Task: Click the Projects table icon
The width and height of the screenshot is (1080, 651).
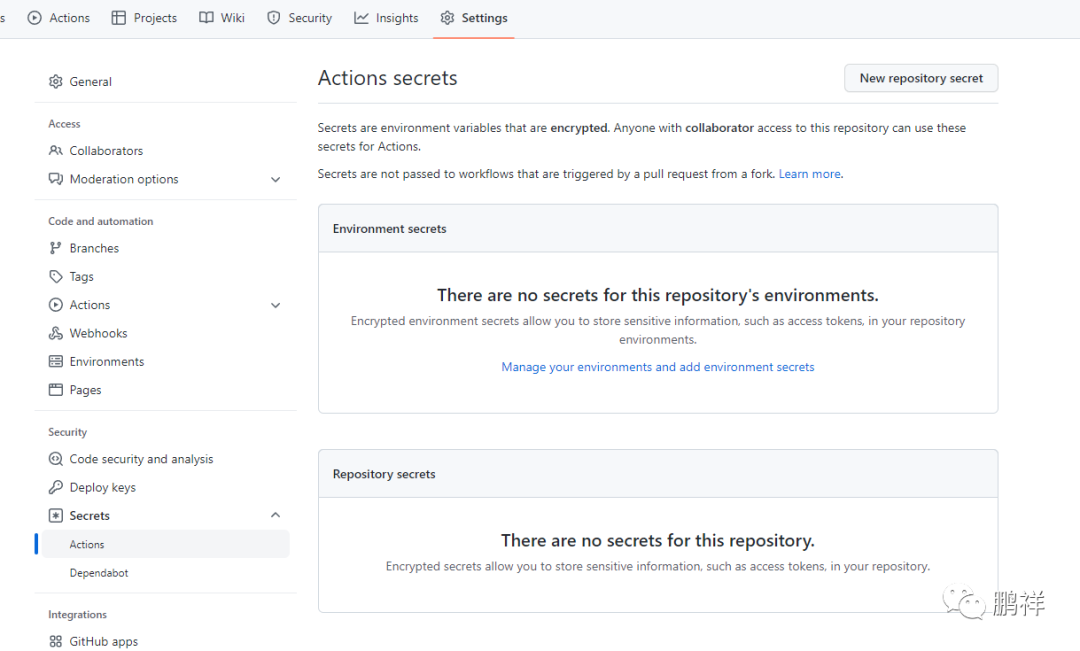Action: [x=118, y=18]
